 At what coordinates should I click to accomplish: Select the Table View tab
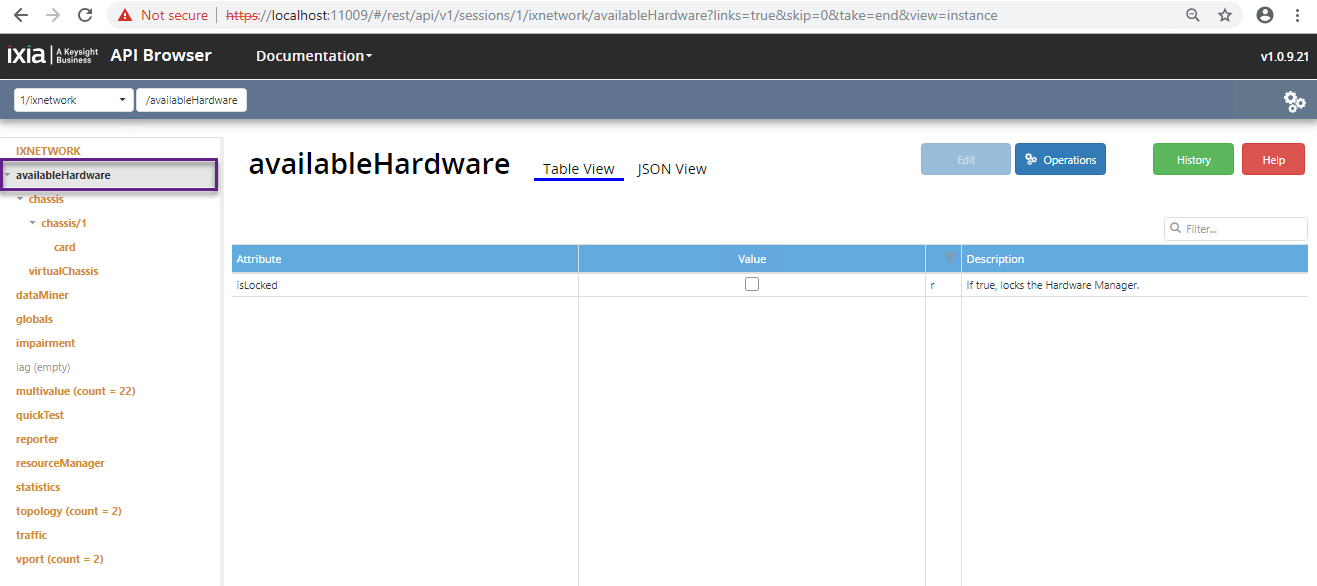tap(578, 169)
